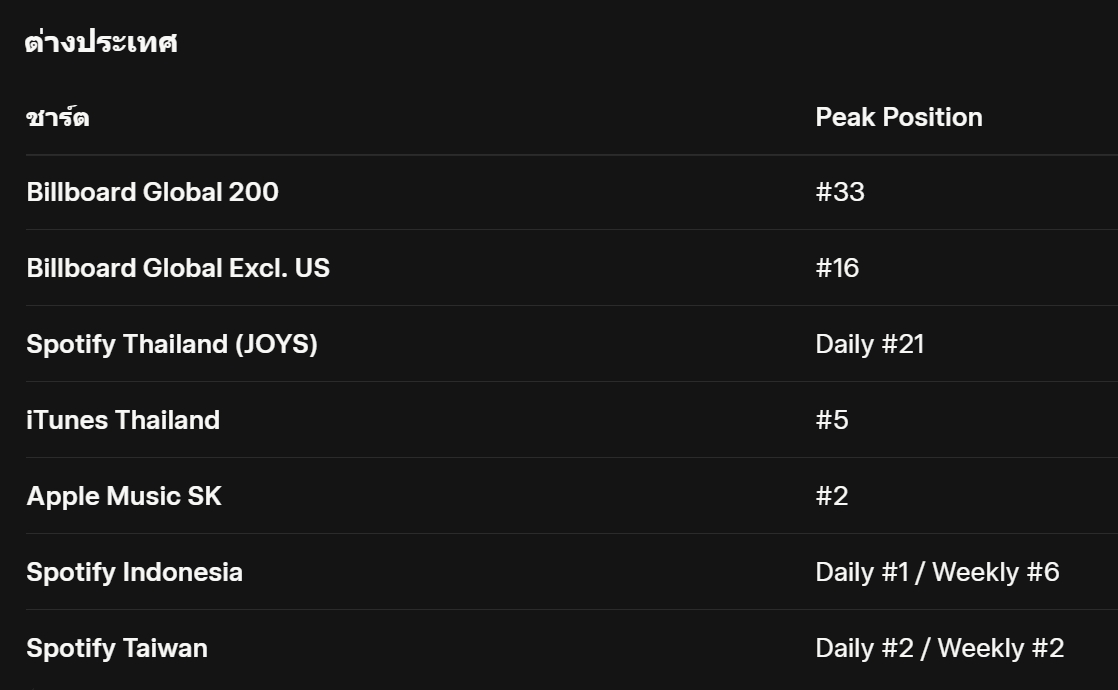Select the Billboard Global Excl. US row label
The height and width of the screenshot is (690, 1118).
pos(178,268)
